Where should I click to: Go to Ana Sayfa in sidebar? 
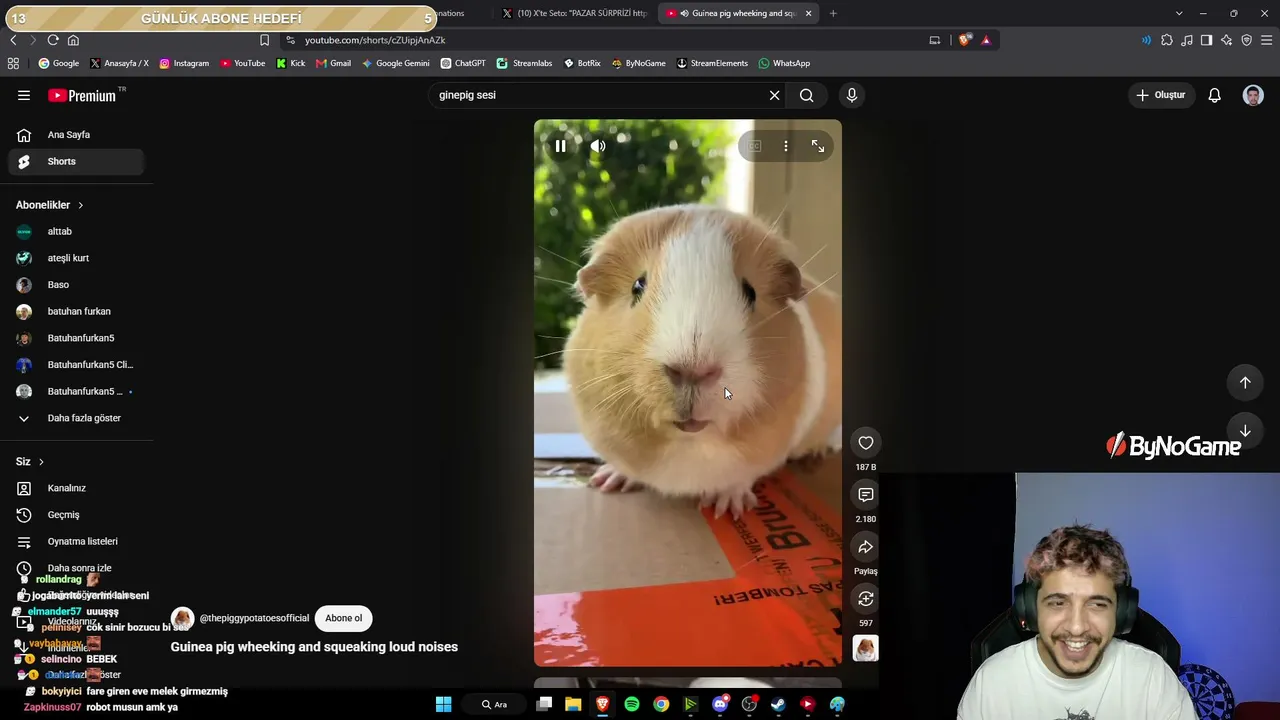point(76,135)
